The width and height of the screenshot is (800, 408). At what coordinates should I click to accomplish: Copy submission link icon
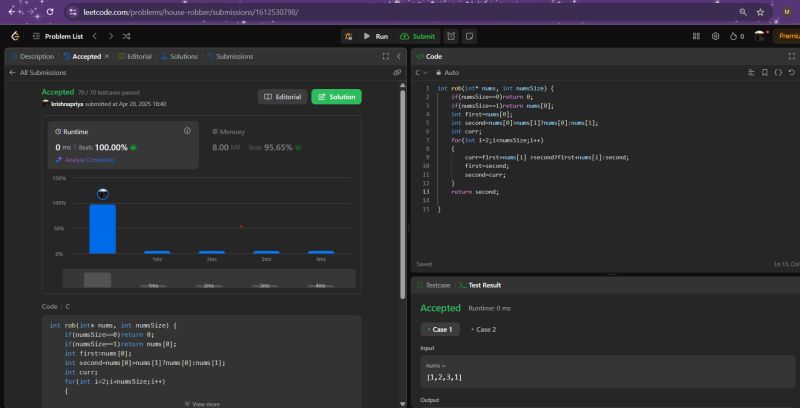tap(397, 73)
